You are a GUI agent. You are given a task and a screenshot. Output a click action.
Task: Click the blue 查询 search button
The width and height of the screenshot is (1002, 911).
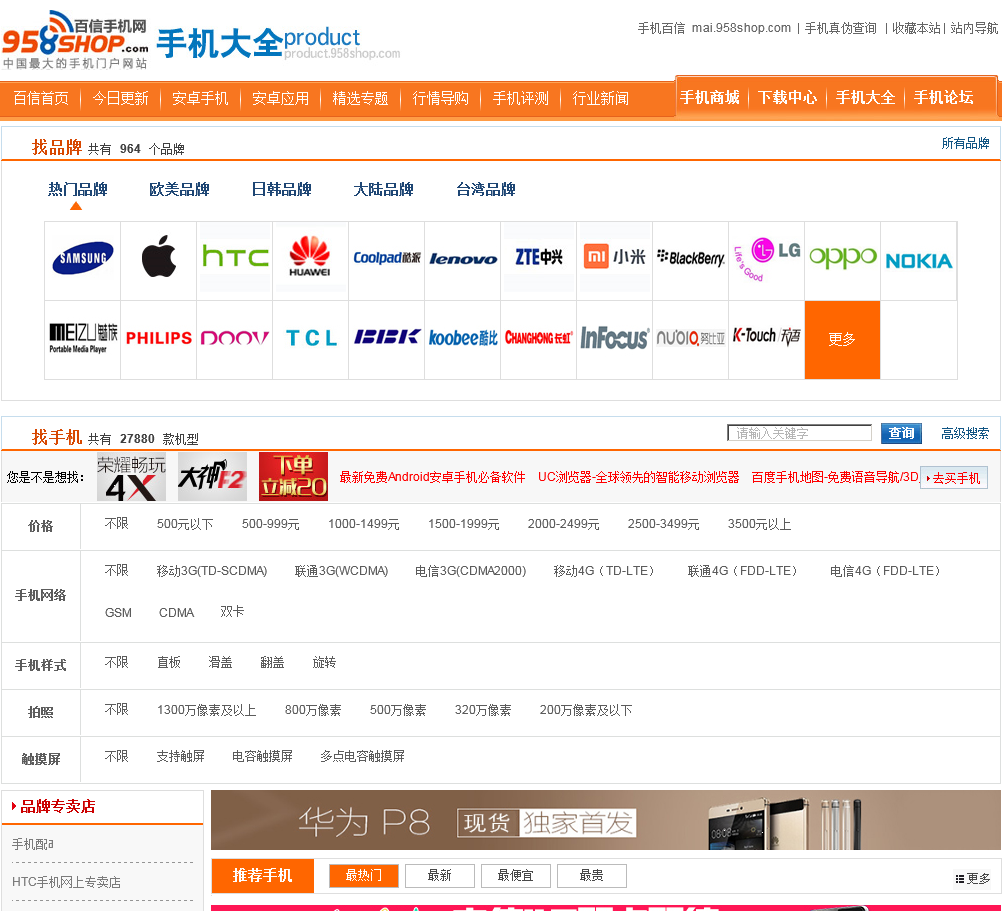click(x=901, y=433)
